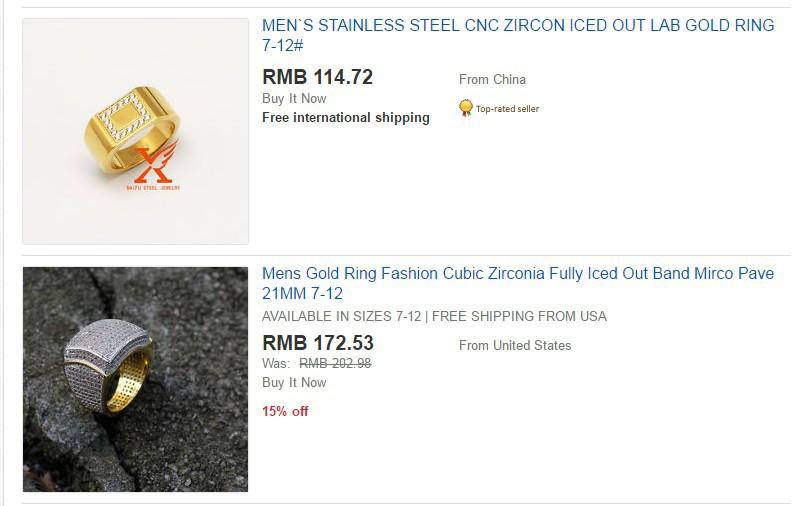Click Buy It Now under the RMB 114.72 listing
The width and height of the screenshot is (808, 506).
tap(294, 98)
